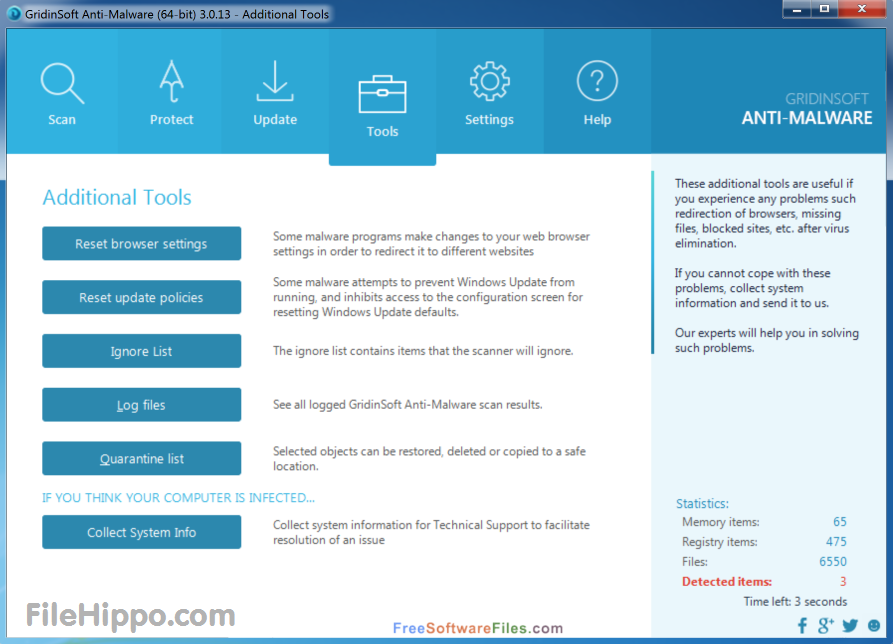Click the Log files description text

tap(408, 405)
